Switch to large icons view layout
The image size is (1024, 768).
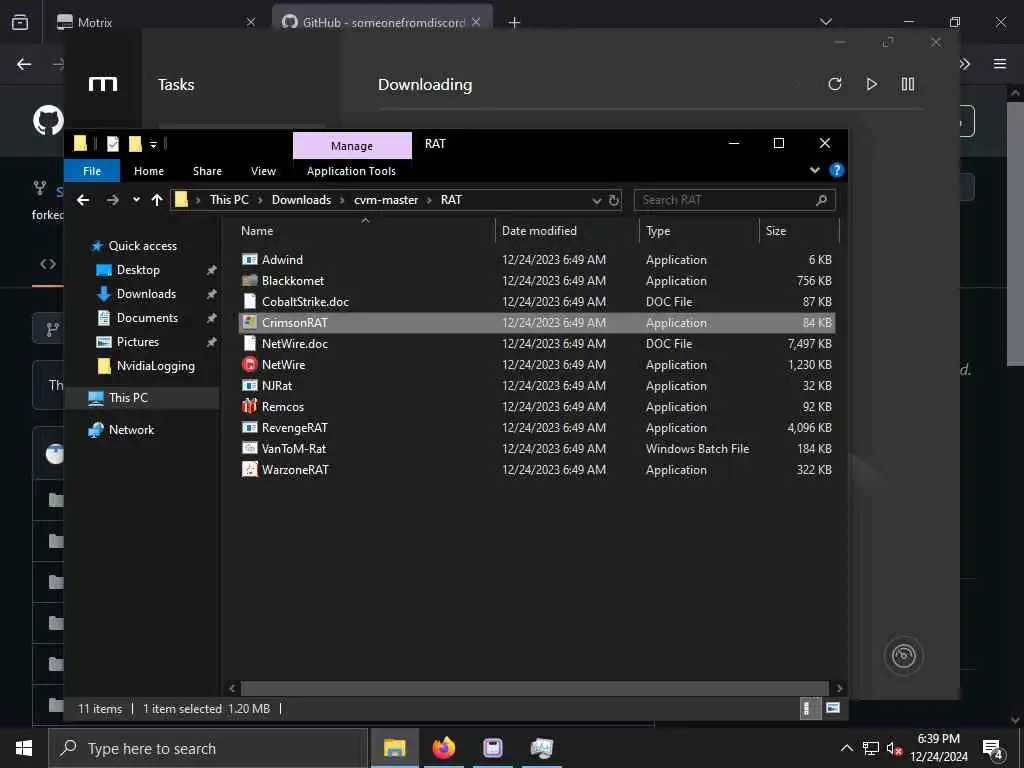[x=833, y=708]
